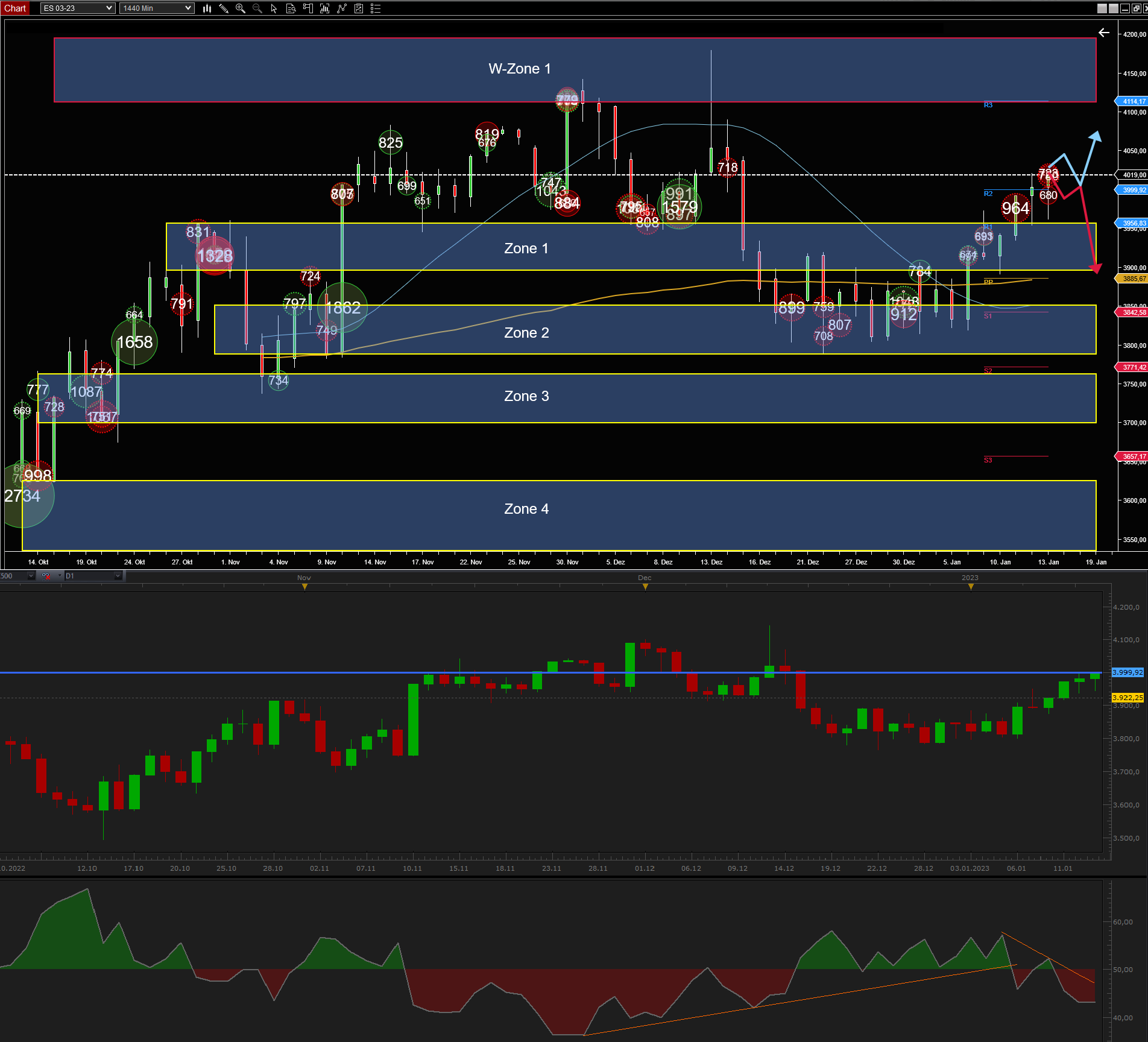This screenshot has width=1148, height=1042.
Task: Click the 1328 volume bubble
Action: [x=215, y=256]
